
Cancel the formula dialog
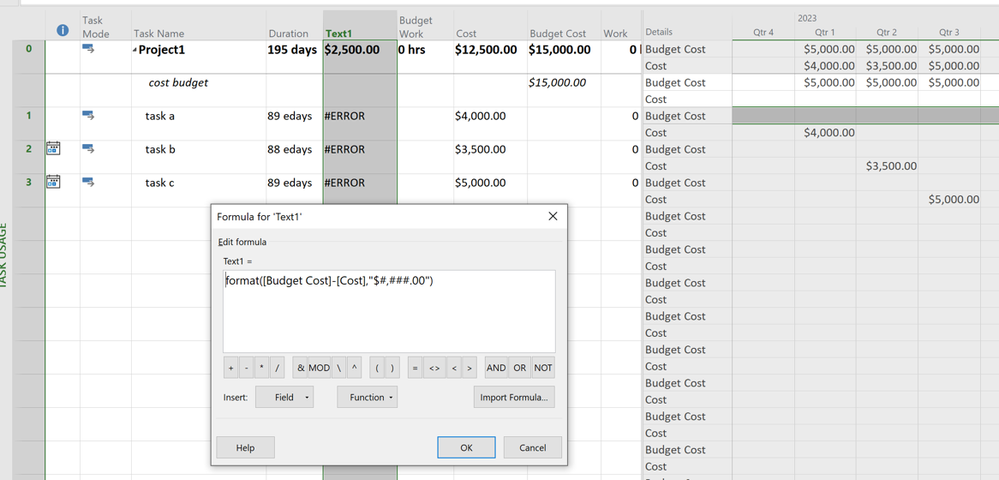point(533,447)
